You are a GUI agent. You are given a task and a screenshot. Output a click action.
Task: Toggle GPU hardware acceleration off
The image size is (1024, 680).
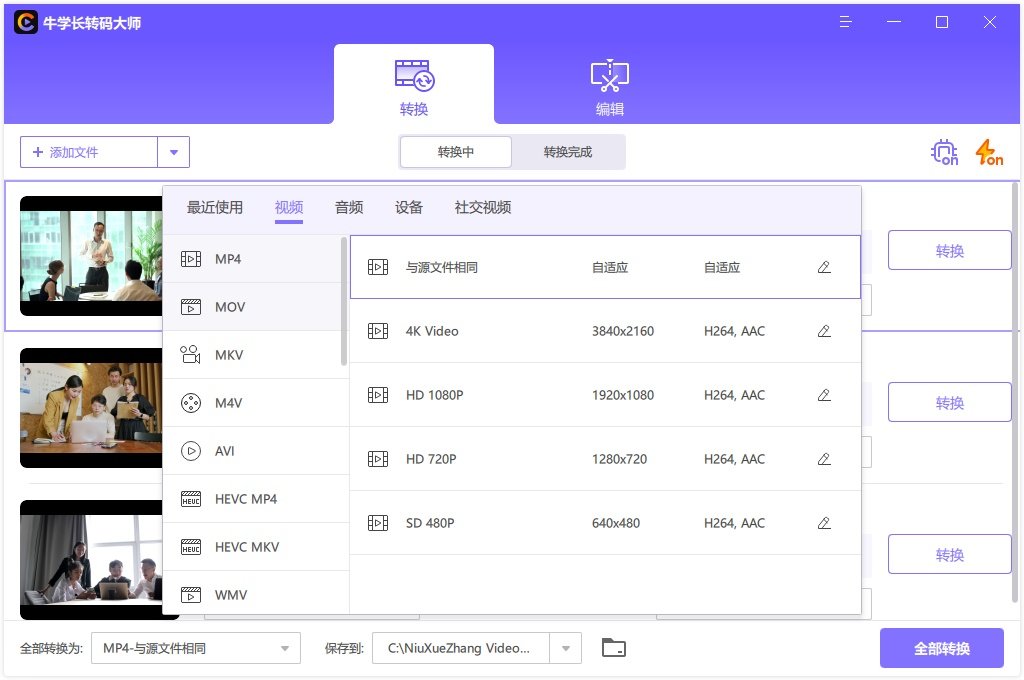tap(942, 152)
